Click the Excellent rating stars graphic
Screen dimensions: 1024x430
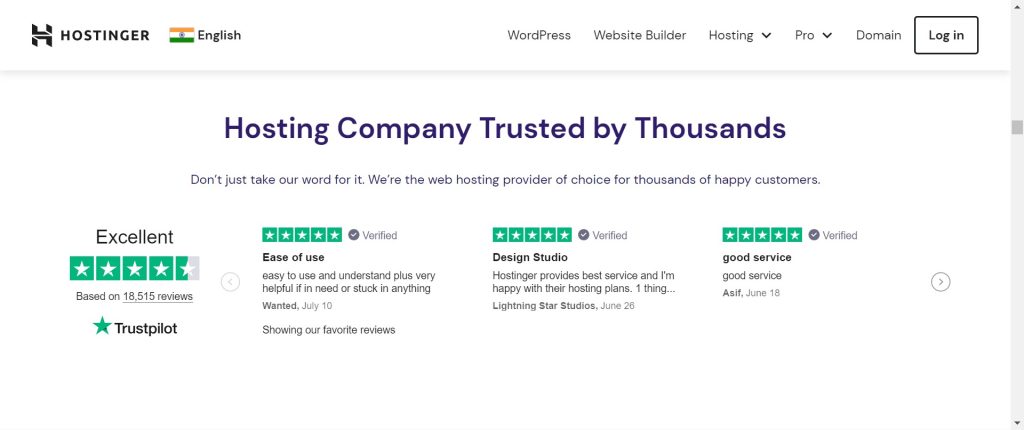[x=134, y=268]
